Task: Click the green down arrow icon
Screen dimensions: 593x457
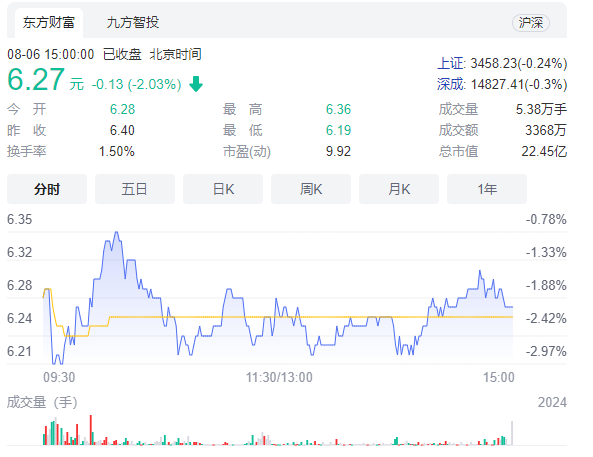Action: [196, 84]
